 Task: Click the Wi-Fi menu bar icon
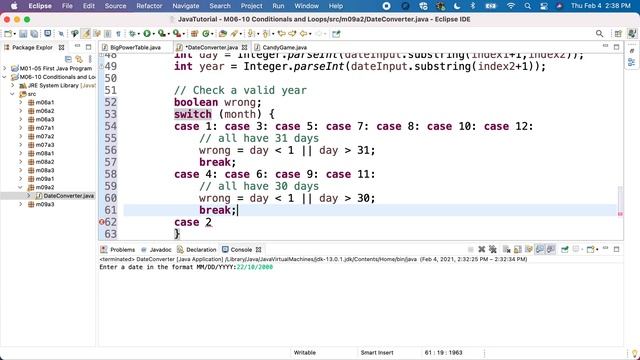(x=511, y=6)
